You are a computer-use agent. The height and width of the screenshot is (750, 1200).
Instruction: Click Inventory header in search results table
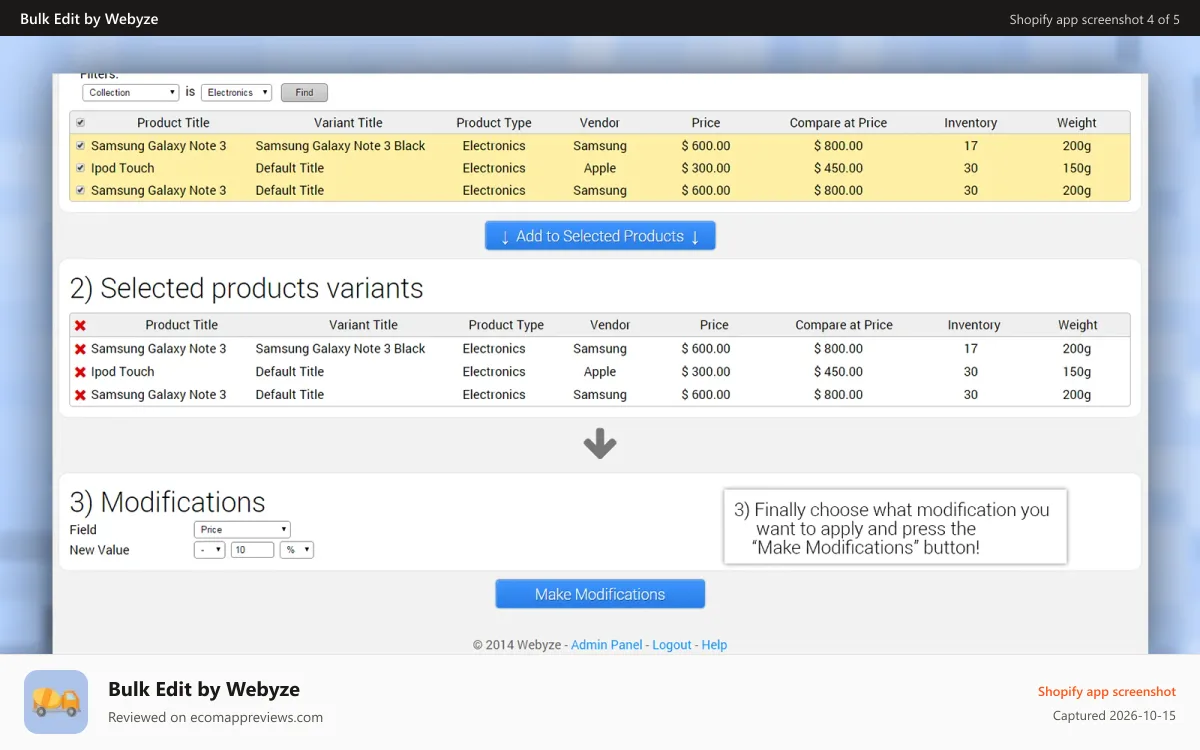pyautogui.click(x=971, y=123)
